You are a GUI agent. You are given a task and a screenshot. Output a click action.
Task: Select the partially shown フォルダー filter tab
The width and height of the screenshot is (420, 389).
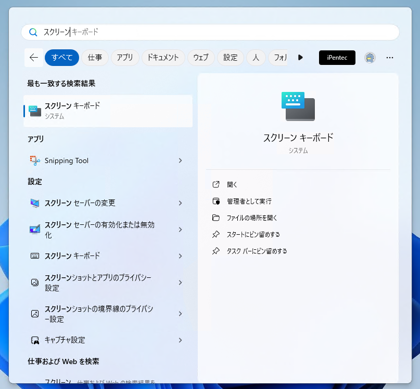278,58
